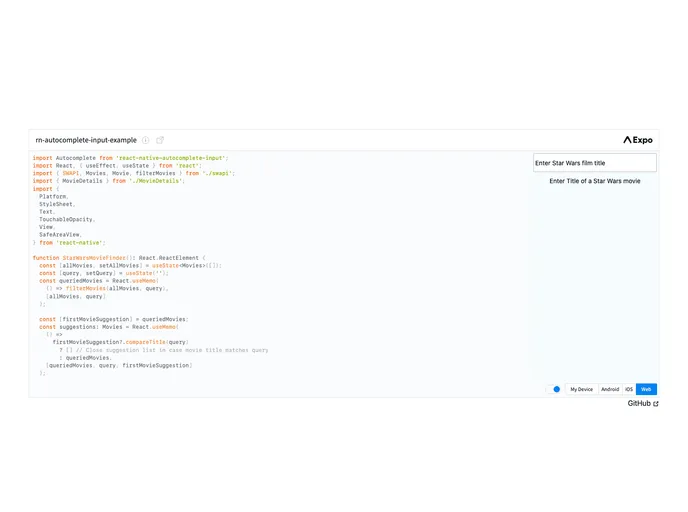The width and height of the screenshot is (688, 512).
Task: Click the 'react-native' import string
Action: [79, 243]
